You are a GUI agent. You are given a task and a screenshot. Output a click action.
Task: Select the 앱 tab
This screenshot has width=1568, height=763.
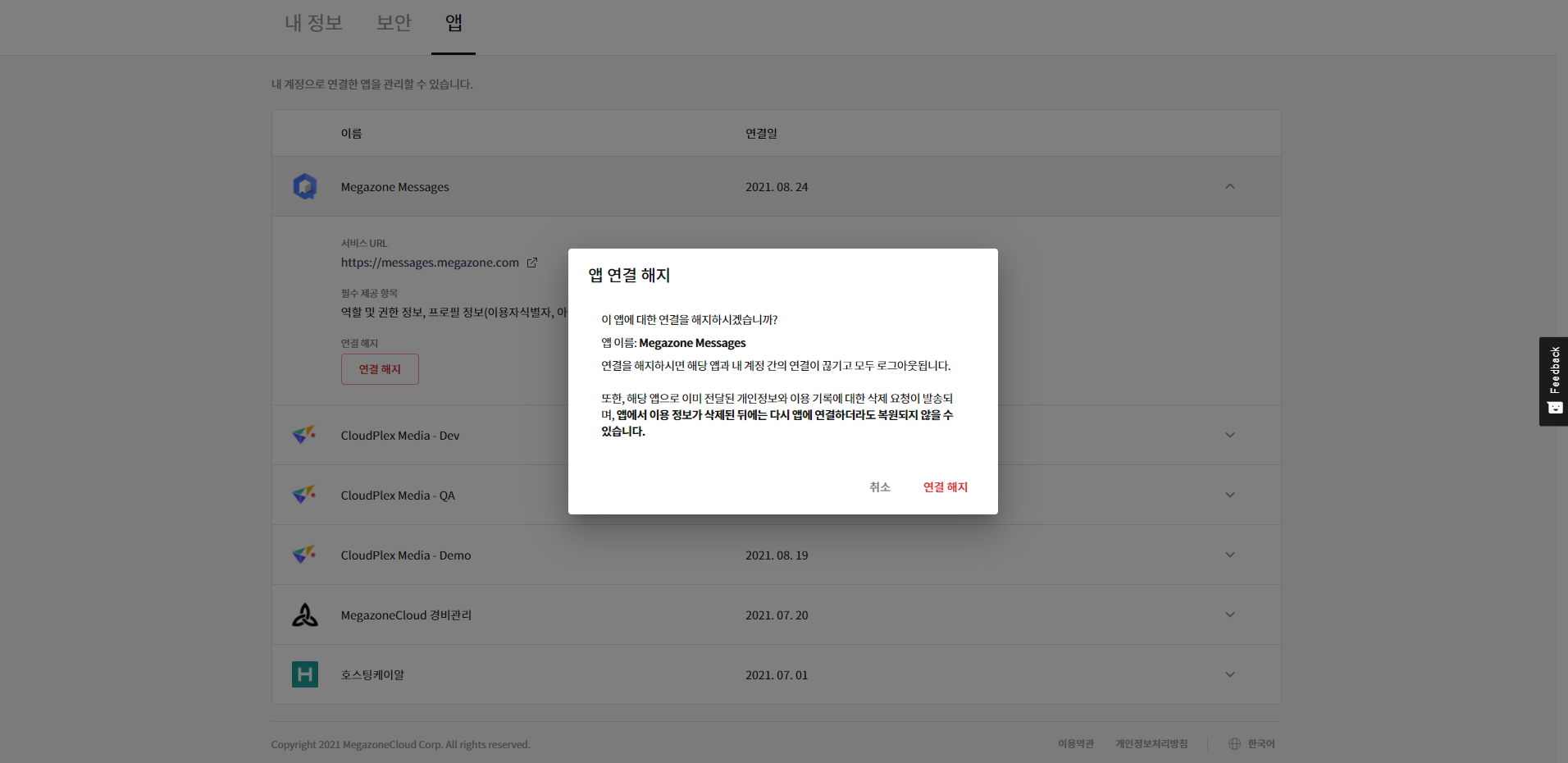click(x=454, y=23)
